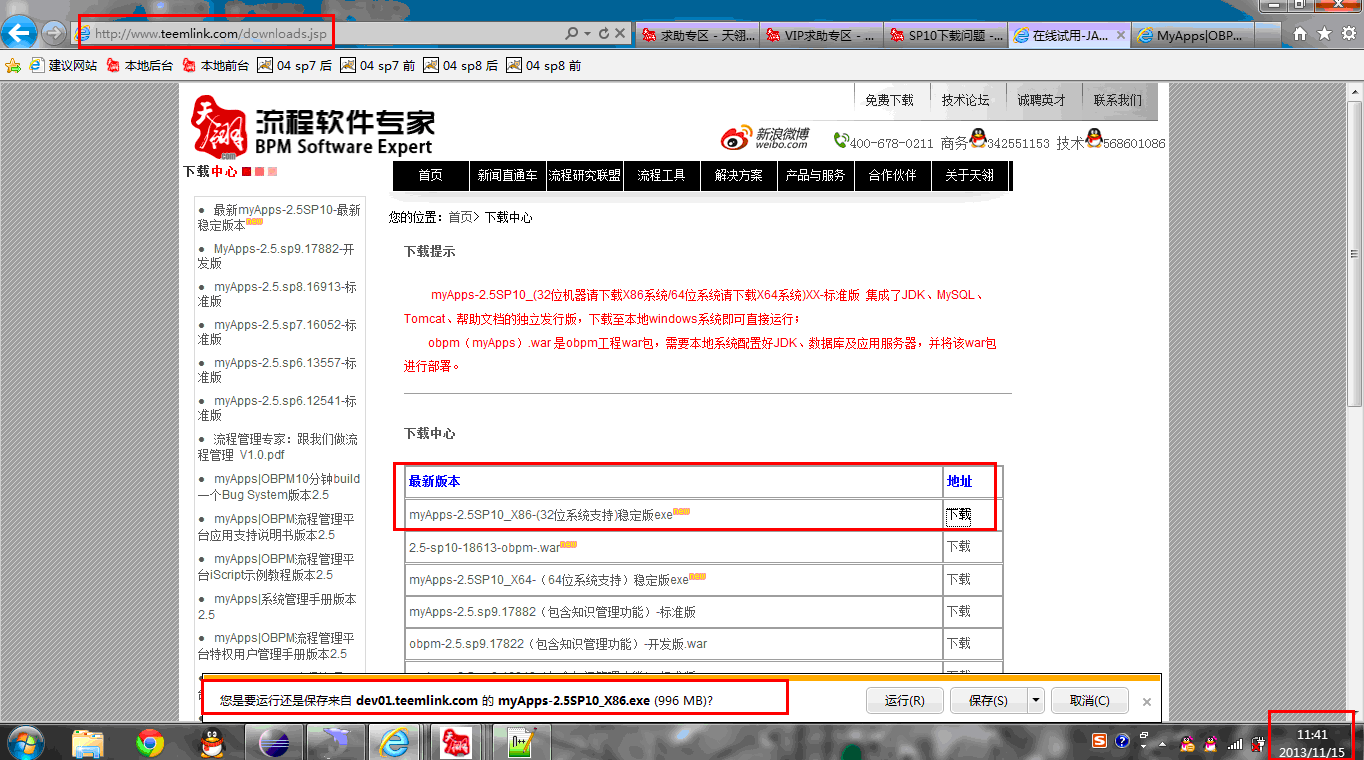Image resolution: width=1364 pixels, height=760 pixels.
Task: Open sidebar link myApps-2.5.sp6.13557-标准版
Action: pos(277,370)
